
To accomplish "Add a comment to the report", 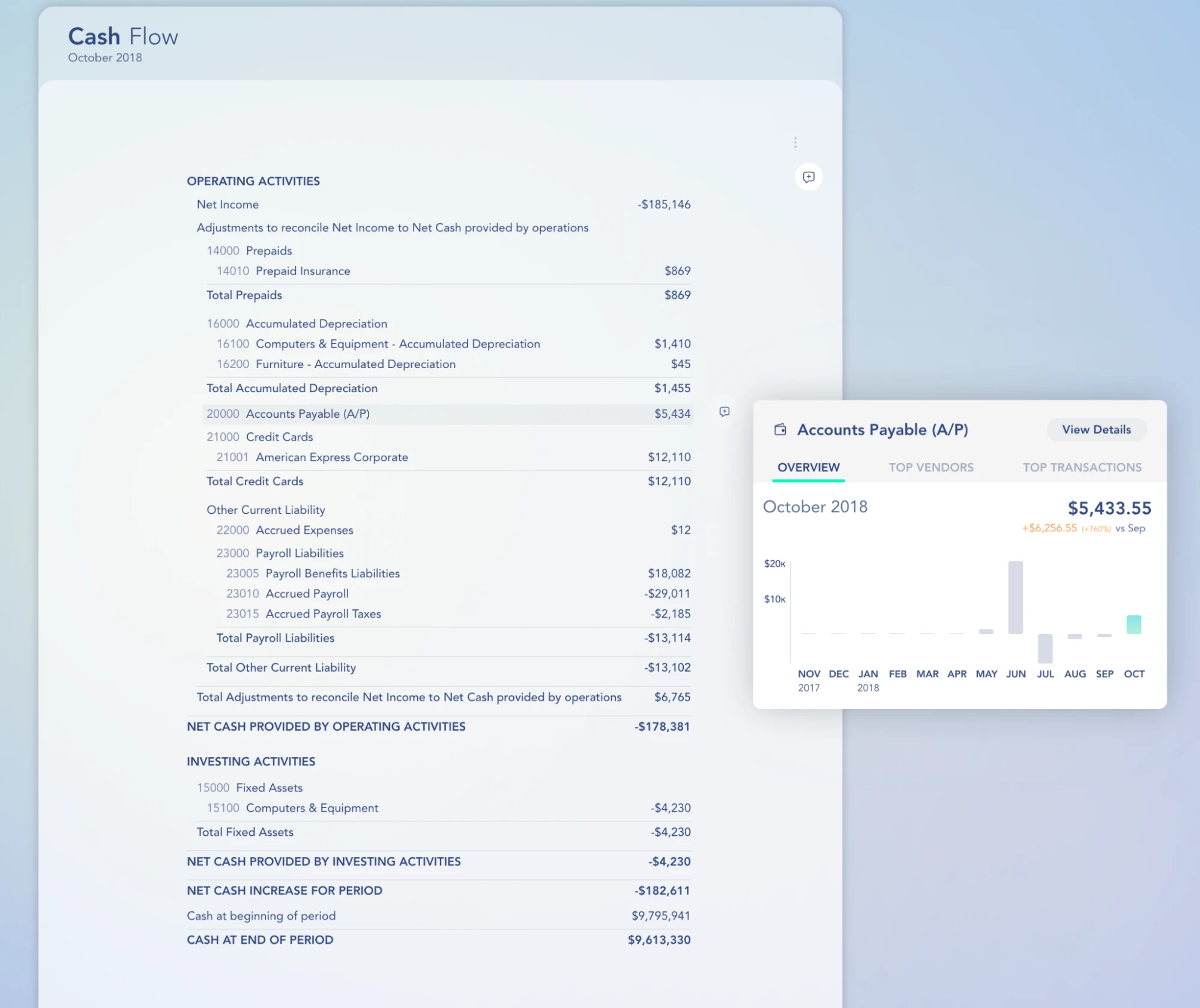I will (808, 177).
